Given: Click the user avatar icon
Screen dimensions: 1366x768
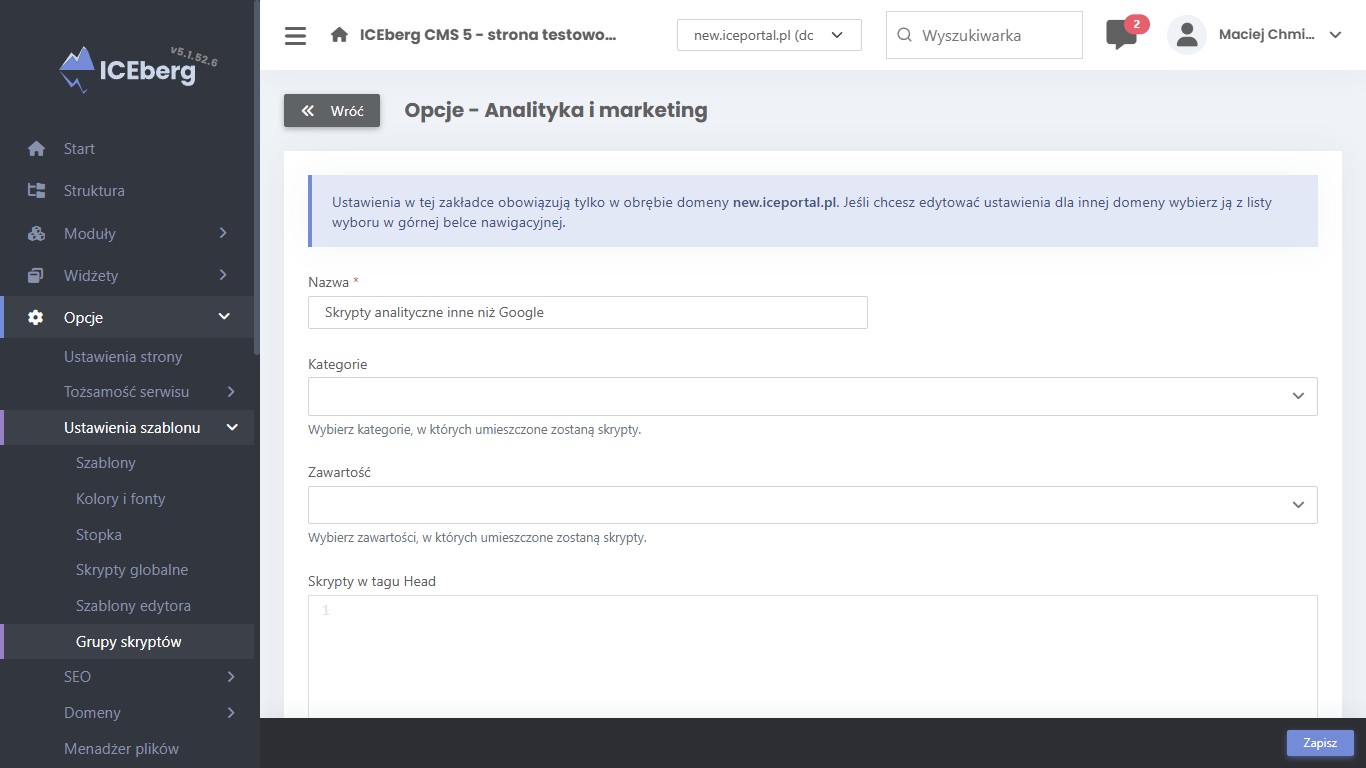Looking at the screenshot, I should [1187, 35].
